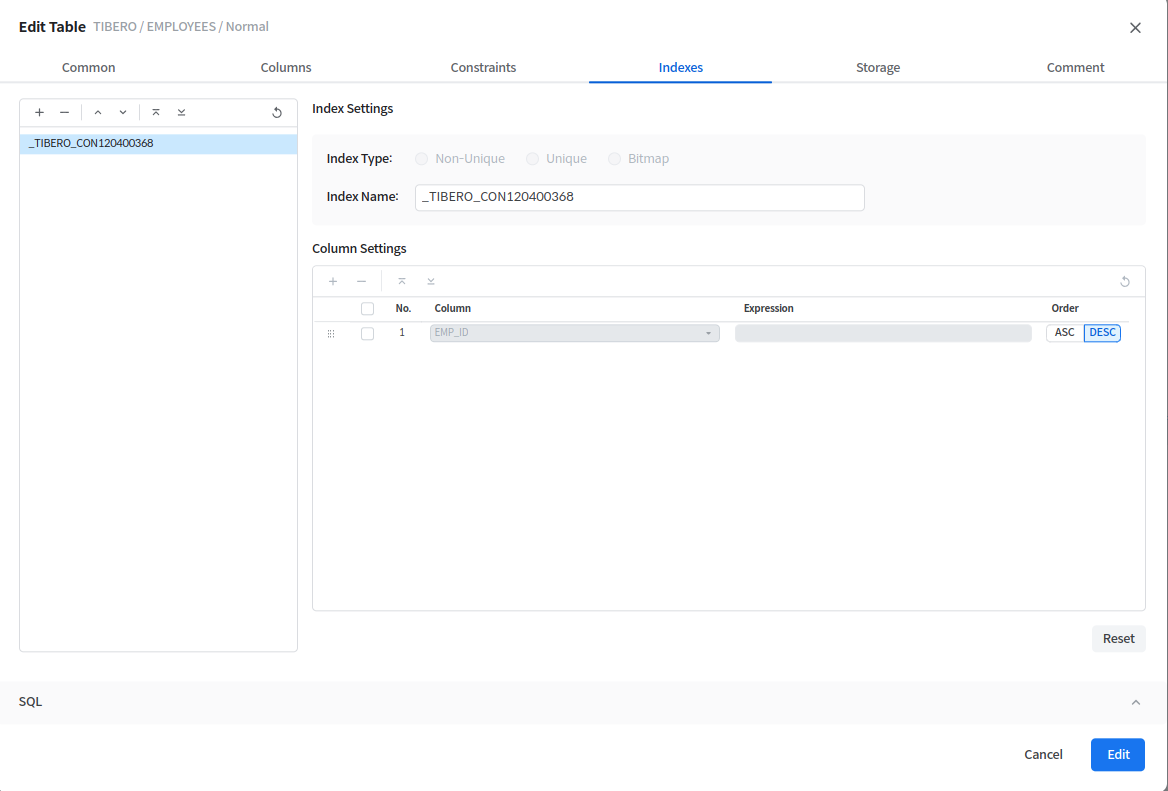Add a new index with plus icon
Viewport: 1168px width, 791px height.
click(x=40, y=113)
